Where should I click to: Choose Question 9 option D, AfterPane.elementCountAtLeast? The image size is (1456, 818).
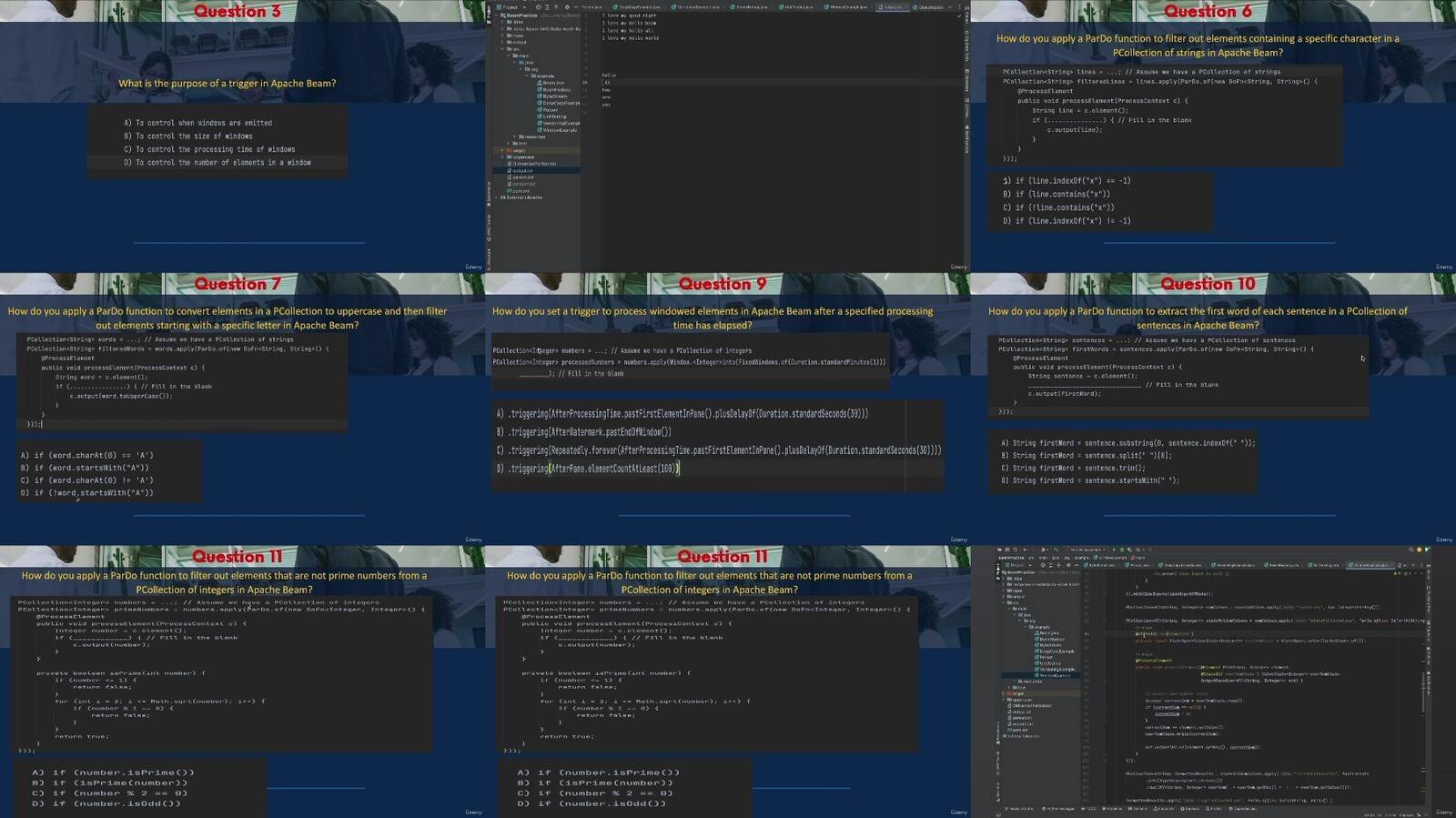(x=587, y=469)
